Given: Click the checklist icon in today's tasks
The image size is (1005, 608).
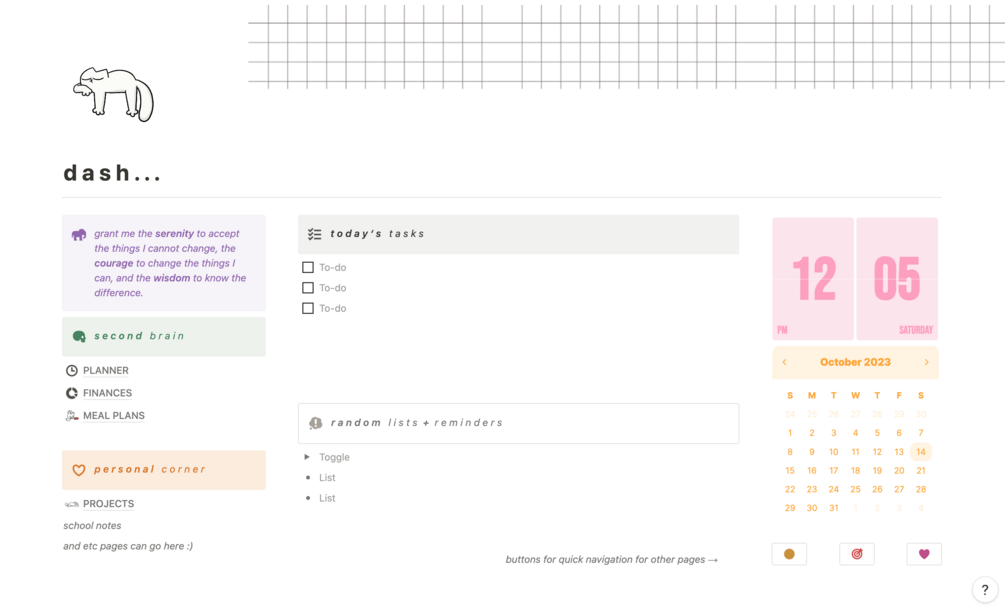Looking at the screenshot, I should pos(315,234).
